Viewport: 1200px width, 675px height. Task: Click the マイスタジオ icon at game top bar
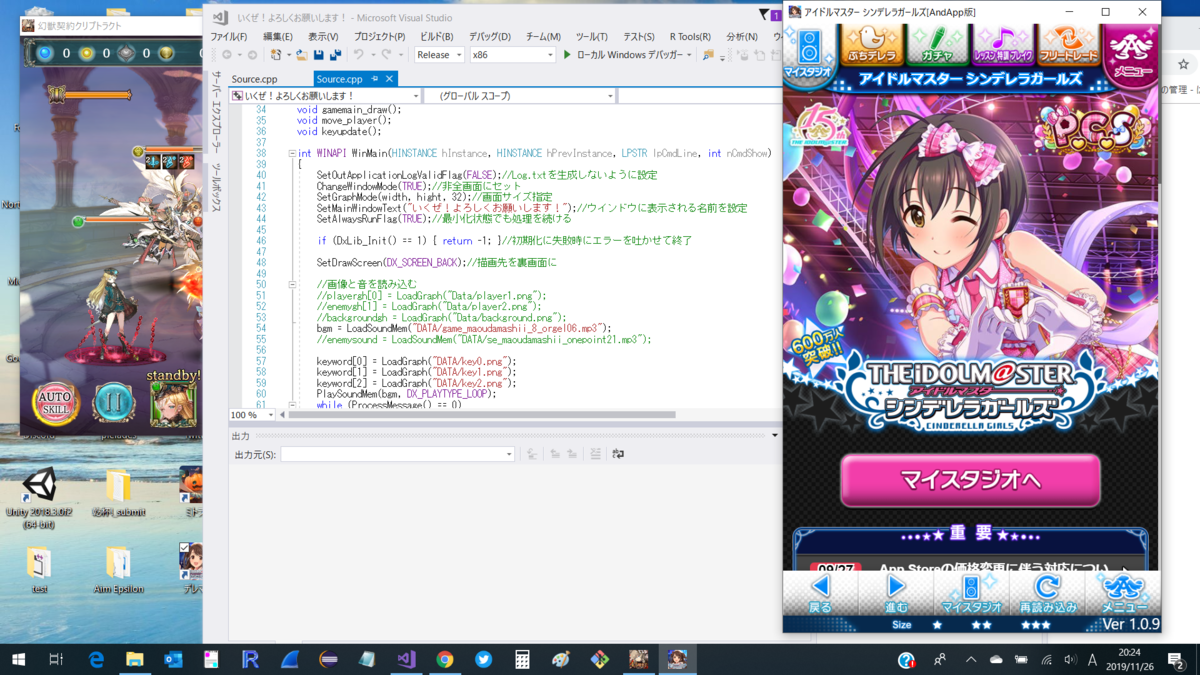click(808, 53)
